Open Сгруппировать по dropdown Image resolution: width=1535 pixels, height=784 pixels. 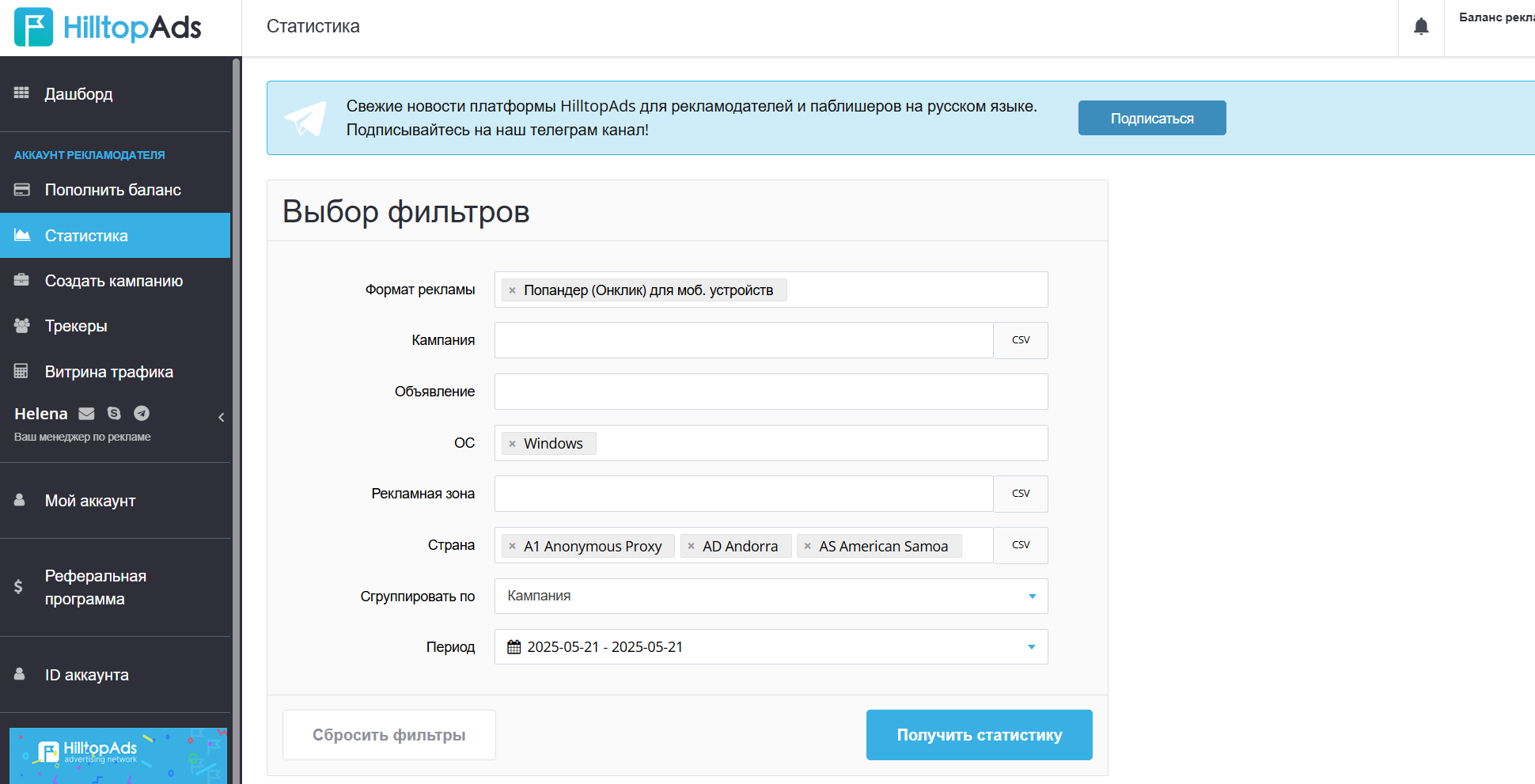(x=771, y=596)
